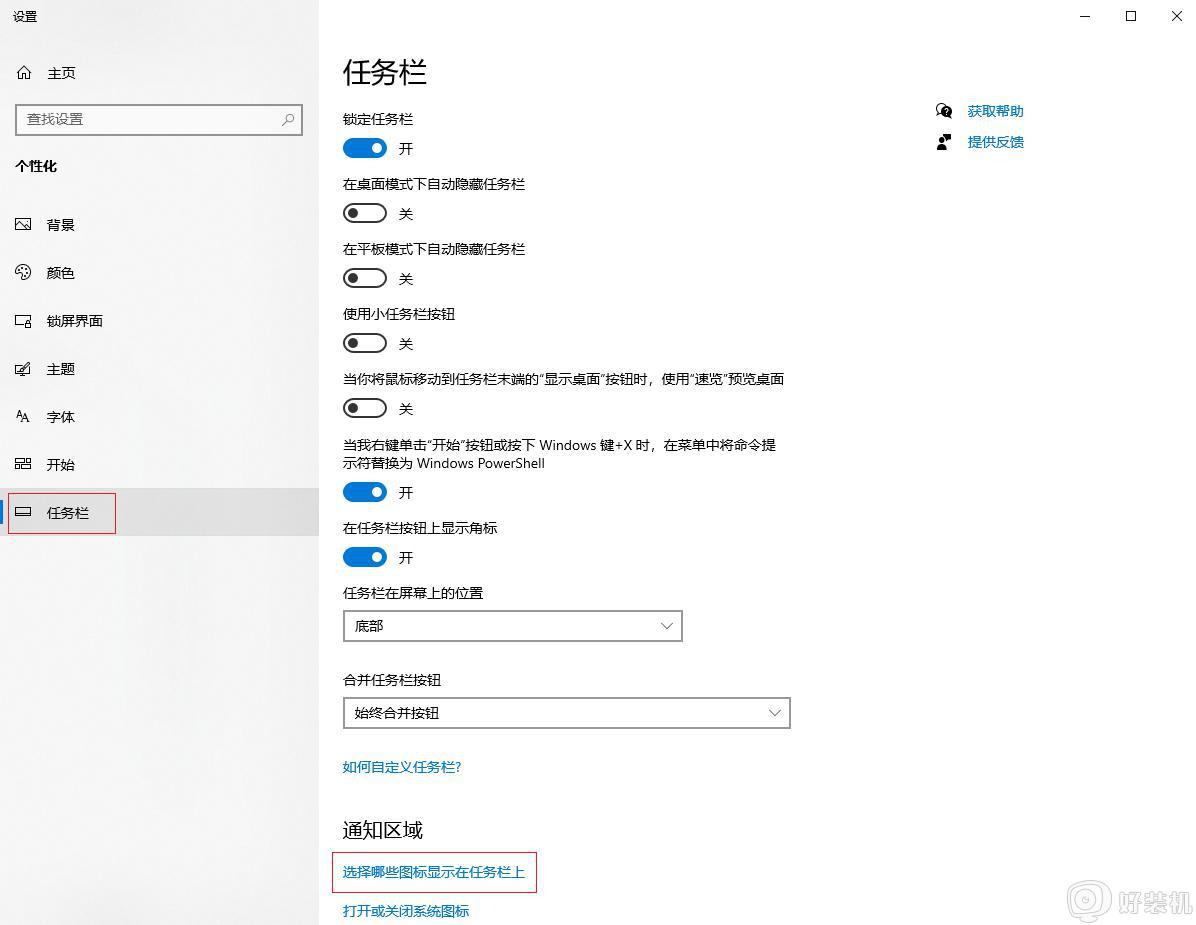Enable auto-hide taskbar in desktop mode
This screenshot has height=925, width=1196.
pos(364,212)
